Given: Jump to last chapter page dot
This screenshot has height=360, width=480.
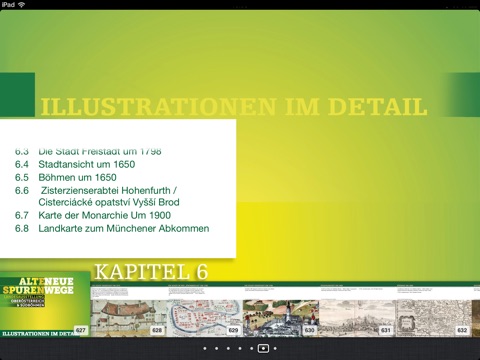Looking at the screenshot, I should tap(275, 348).
